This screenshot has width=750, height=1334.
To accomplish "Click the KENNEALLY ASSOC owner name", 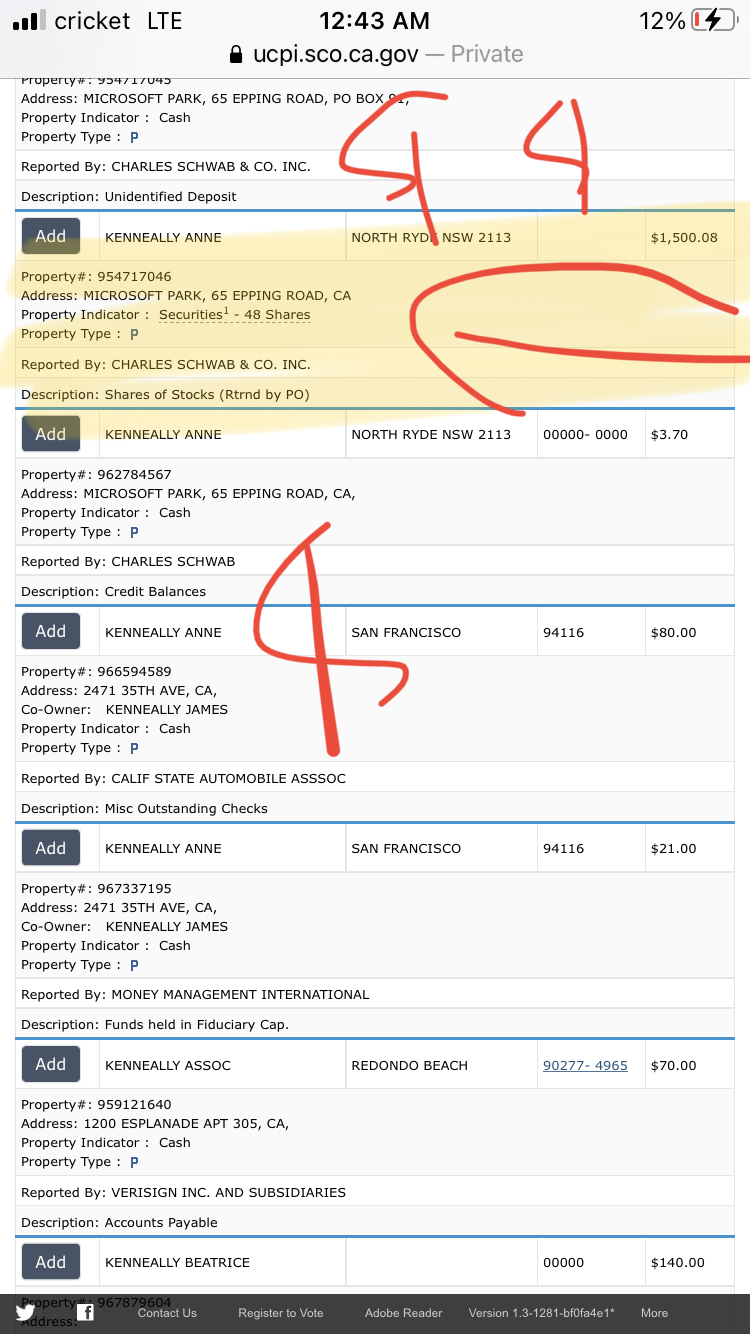I will pos(168,1065).
